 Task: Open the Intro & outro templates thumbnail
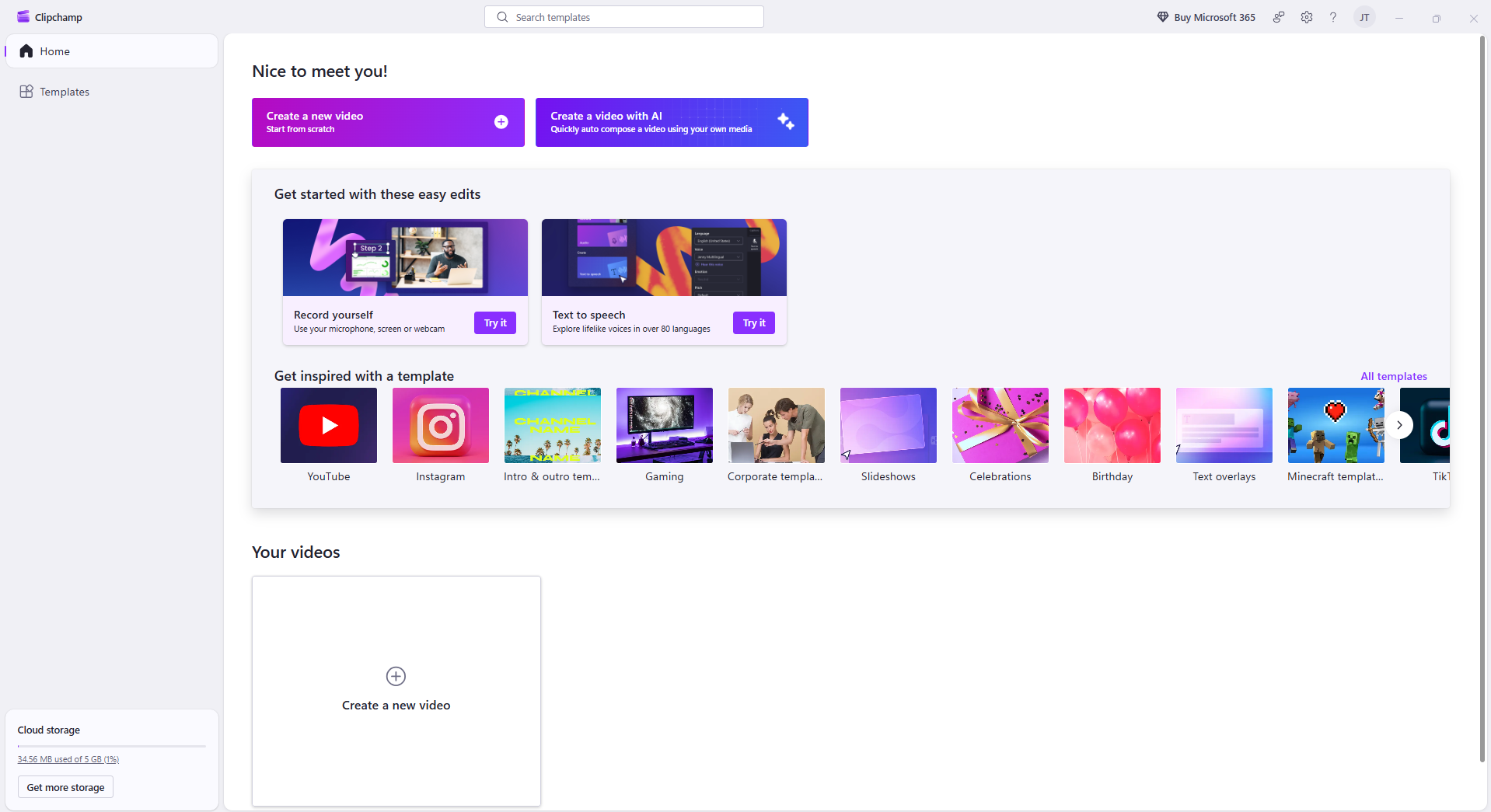tap(553, 425)
